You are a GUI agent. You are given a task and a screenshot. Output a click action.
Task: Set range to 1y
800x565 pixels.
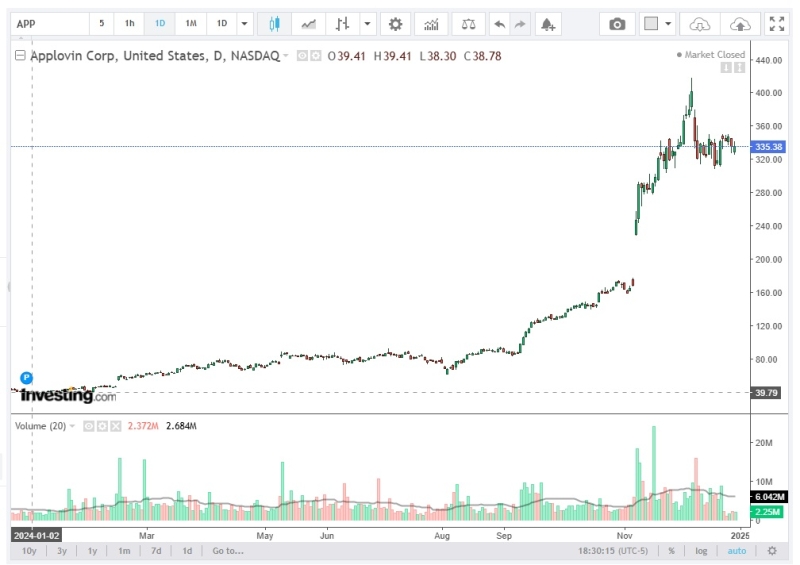(92, 551)
